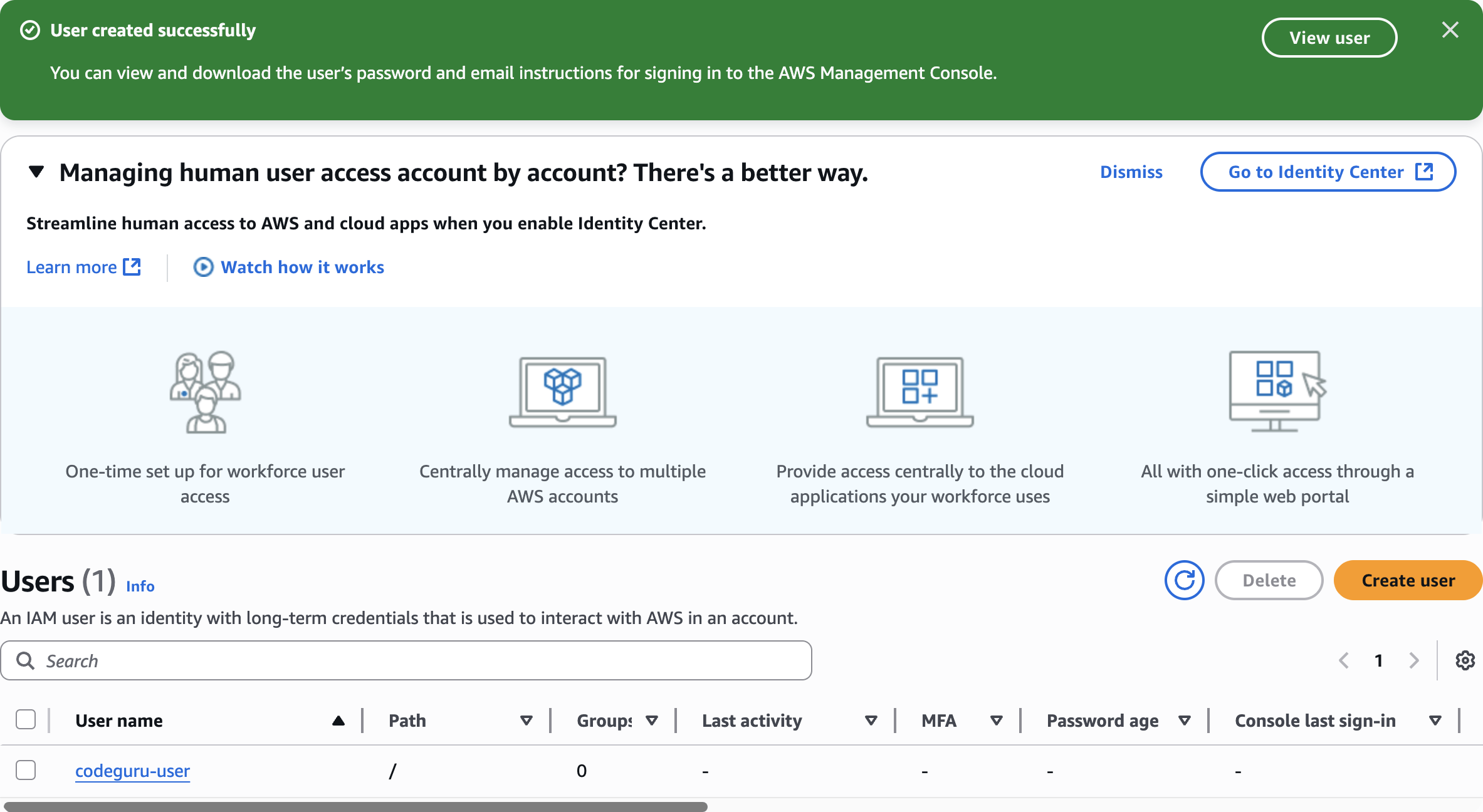This screenshot has width=1483, height=812.
Task: Select the codeguru-user row checkbox
Action: coord(26,770)
